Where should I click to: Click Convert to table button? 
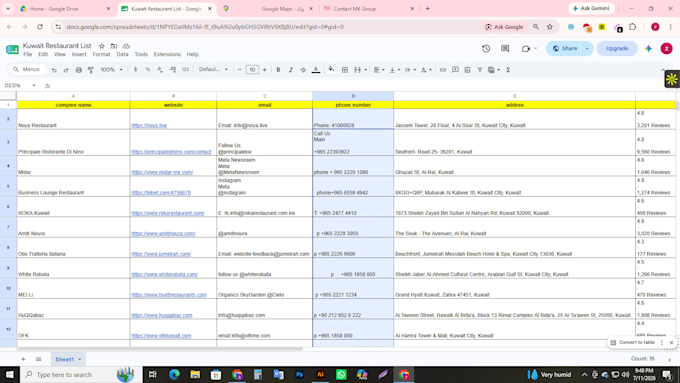coord(632,342)
